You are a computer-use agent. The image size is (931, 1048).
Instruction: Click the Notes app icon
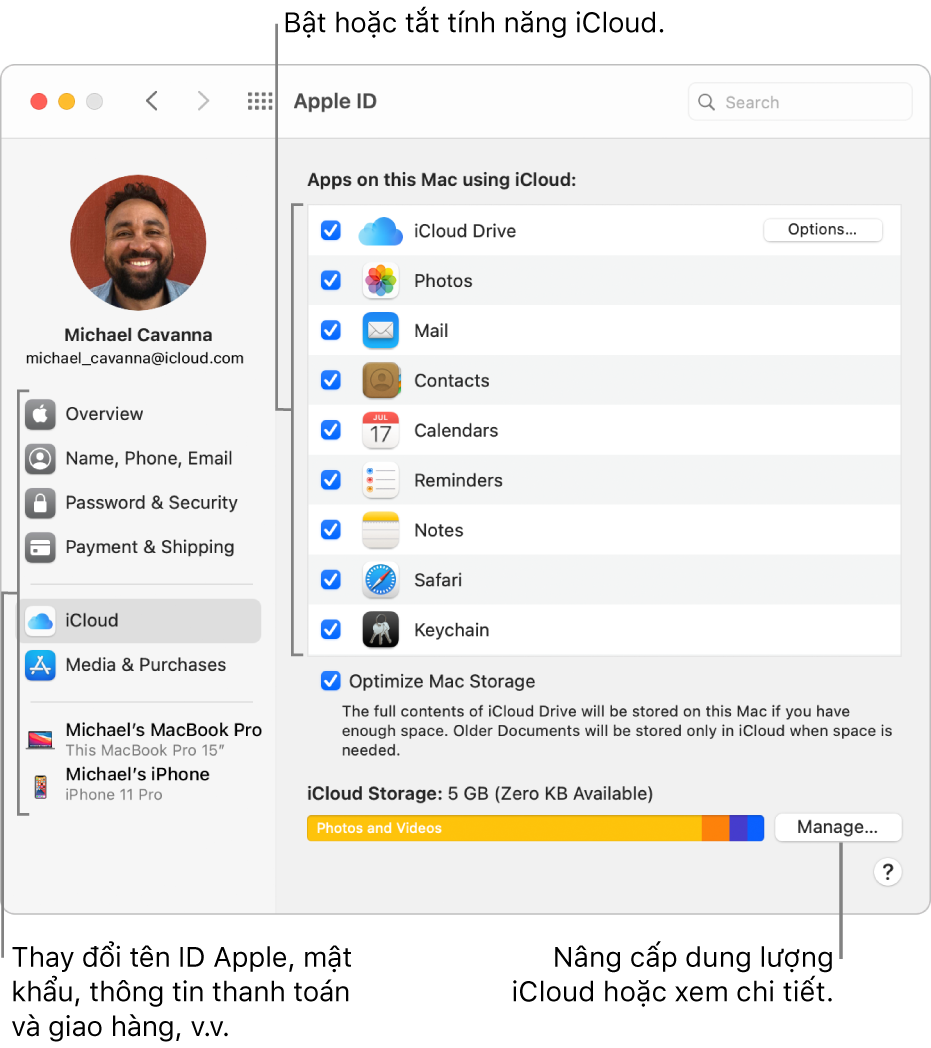[x=380, y=530]
